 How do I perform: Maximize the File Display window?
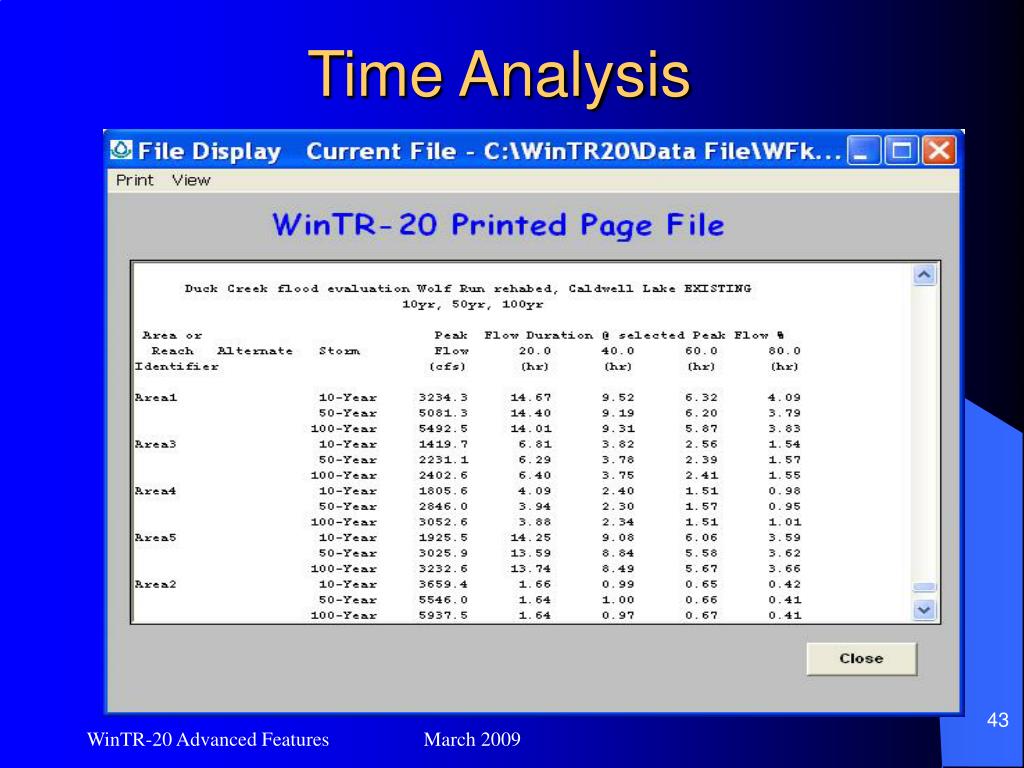tap(901, 151)
